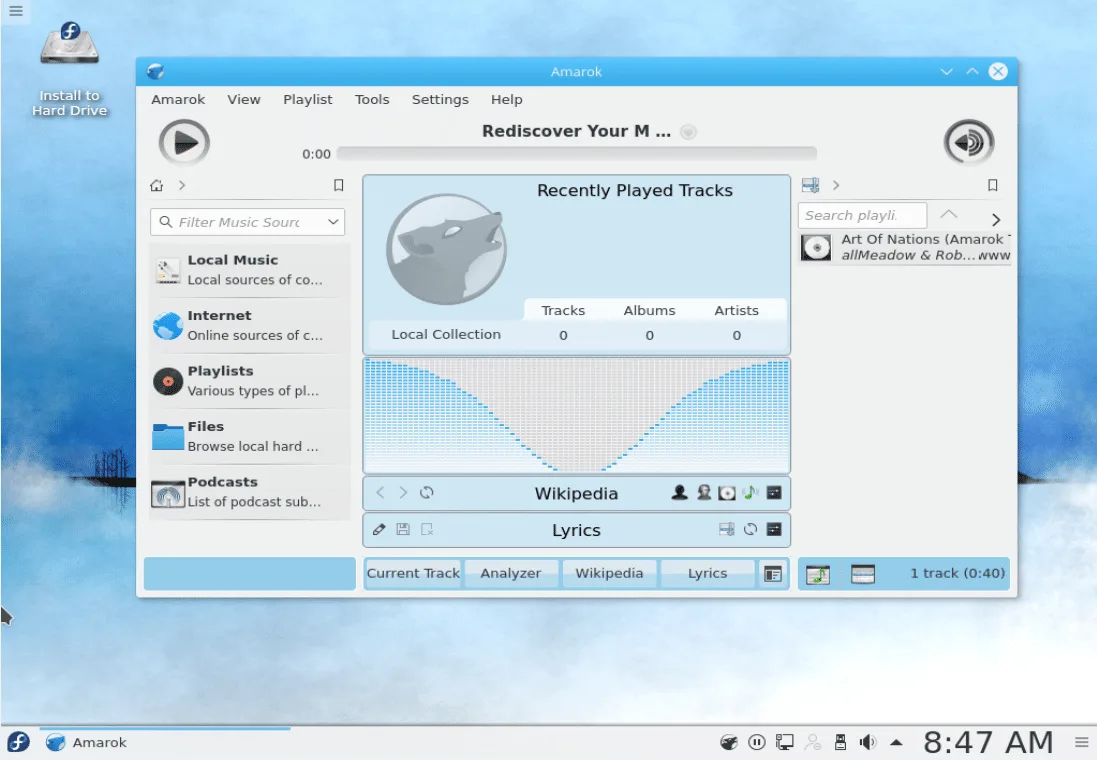This screenshot has width=1097, height=760.
Task: Open Playlists category
Action: tap(250, 381)
